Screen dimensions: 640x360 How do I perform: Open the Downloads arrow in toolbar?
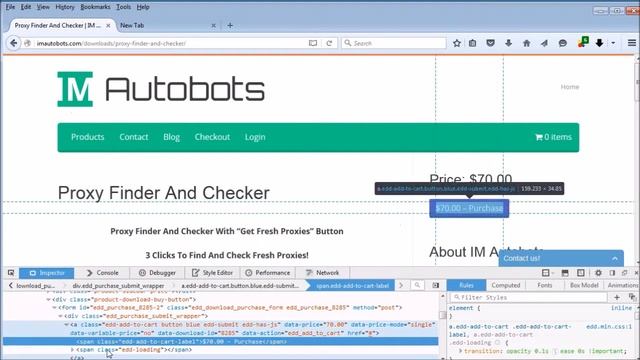point(508,43)
